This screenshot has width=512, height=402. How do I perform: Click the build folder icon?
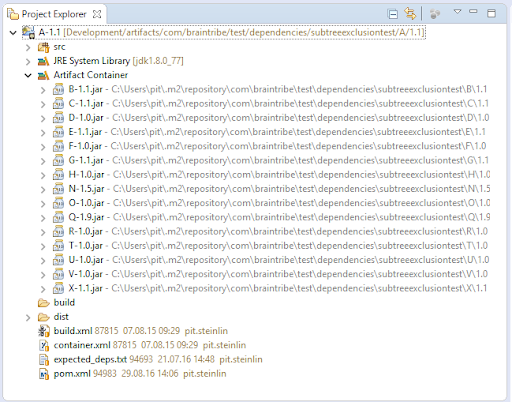(44, 303)
